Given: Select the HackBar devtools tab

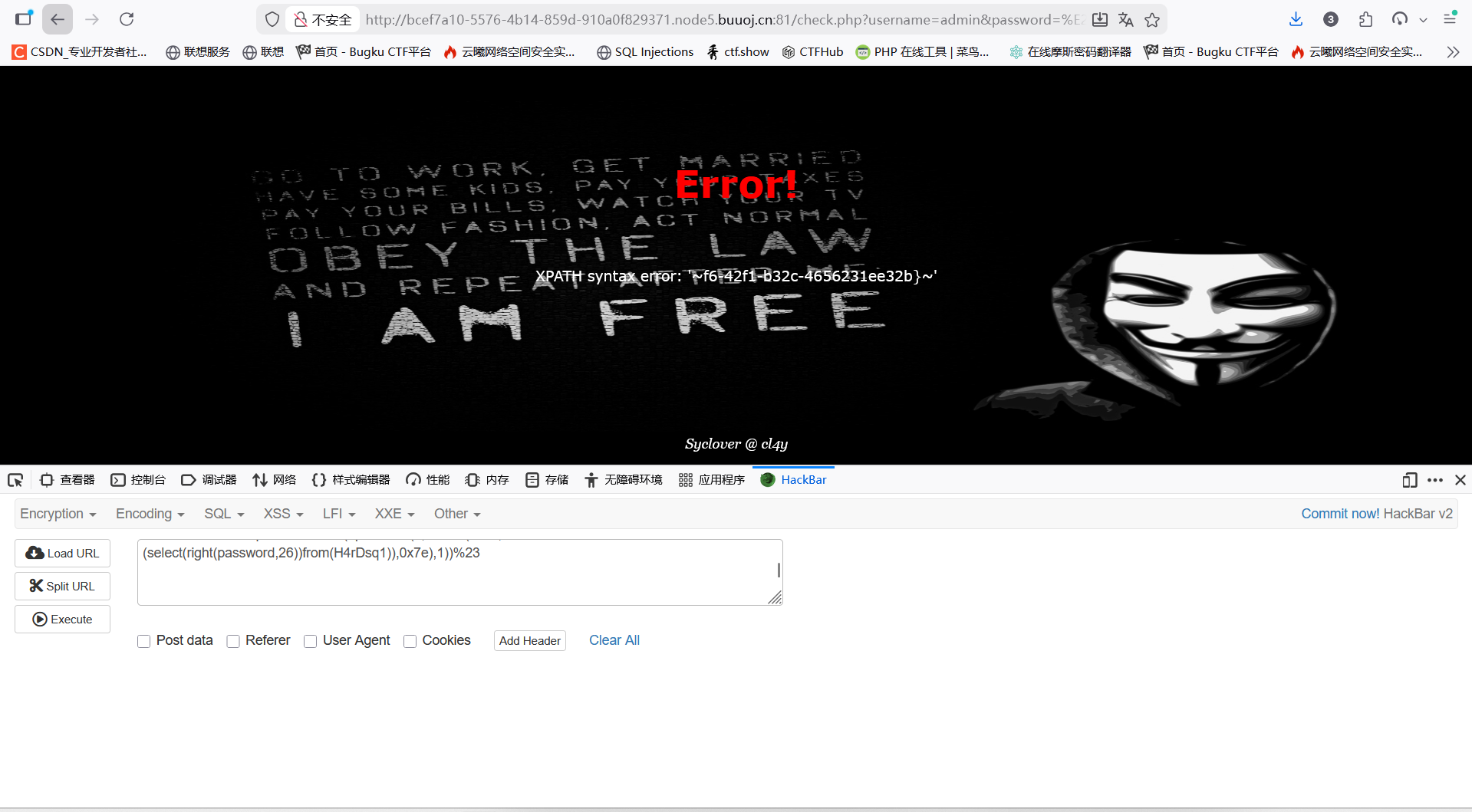Looking at the screenshot, I should pos(793,480).
